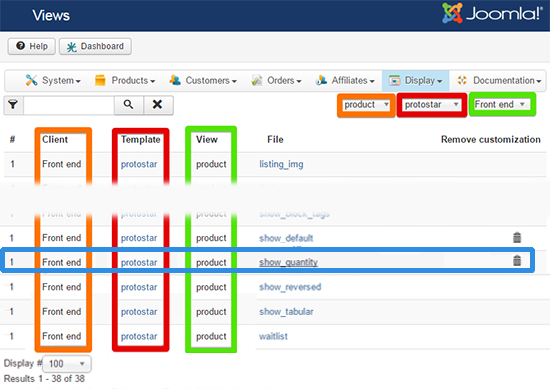Click product in the show_reversed row

pyautogui.click(x=211, y=287)
